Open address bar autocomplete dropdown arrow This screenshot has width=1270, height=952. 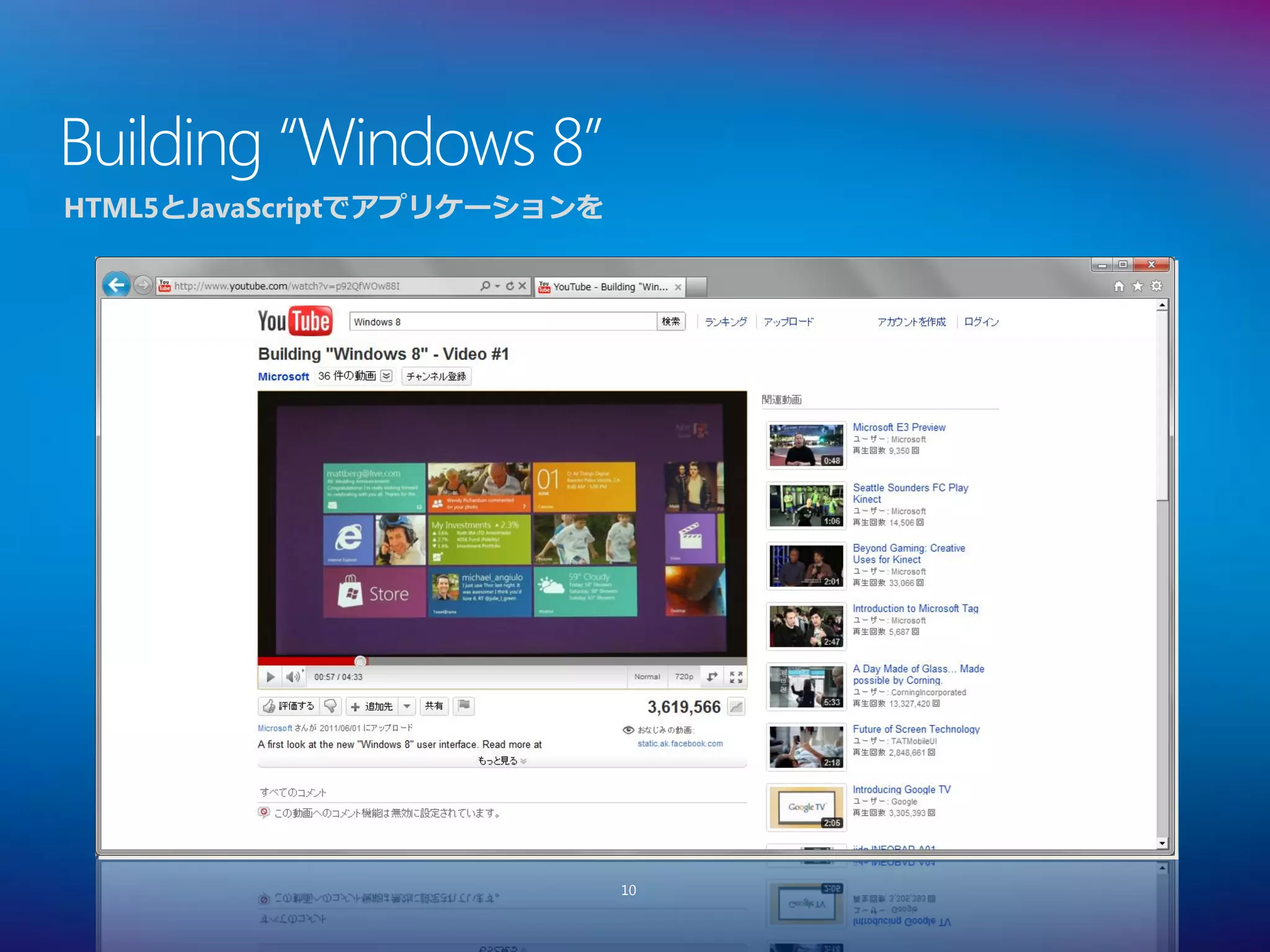pos(497,286)
